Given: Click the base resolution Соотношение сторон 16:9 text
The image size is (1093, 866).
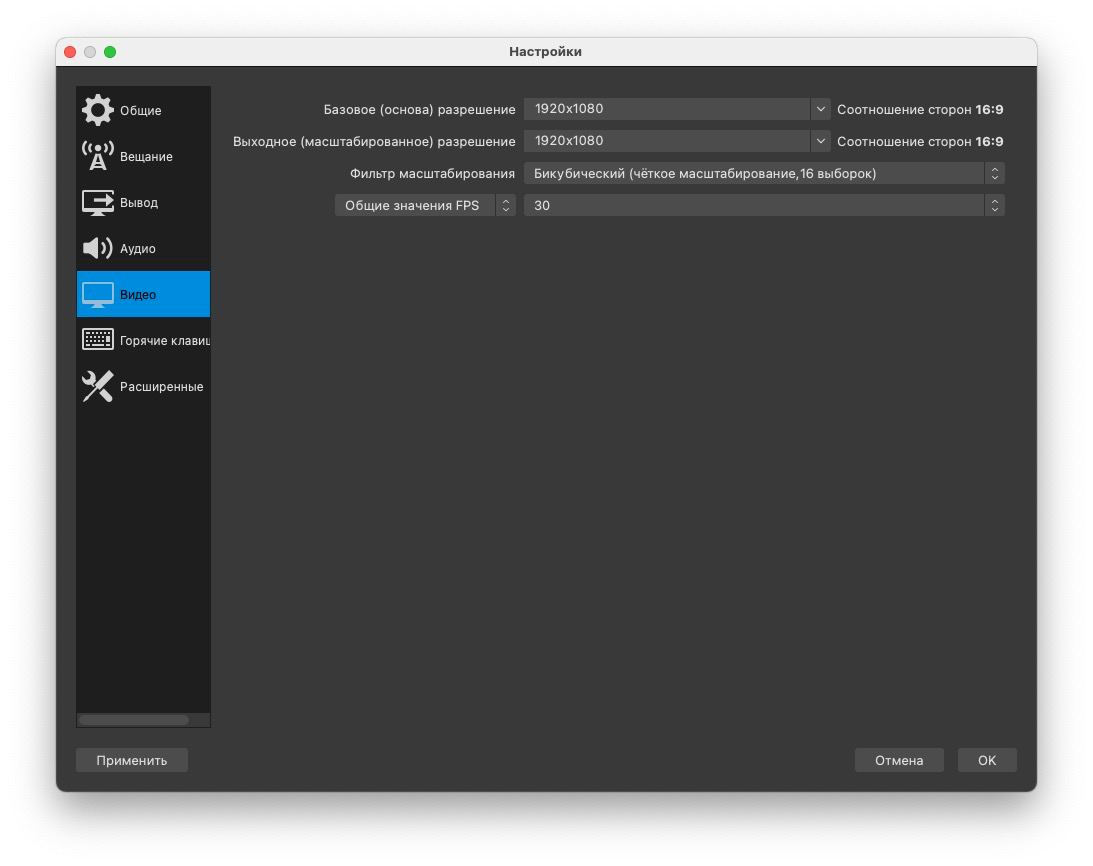Looking at the screenshot, I should click(920, 109).
